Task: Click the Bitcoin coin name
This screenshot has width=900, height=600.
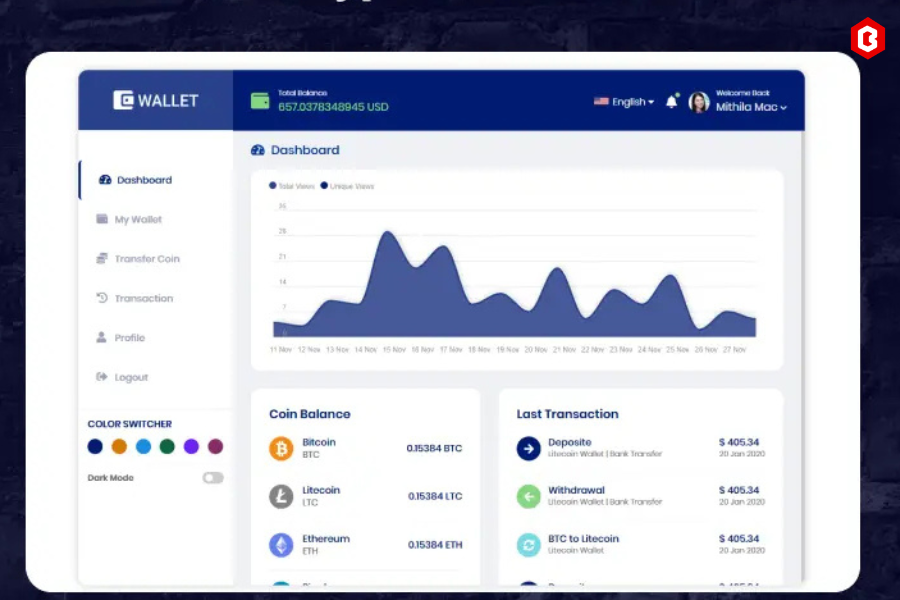Action: pos(319,442)
